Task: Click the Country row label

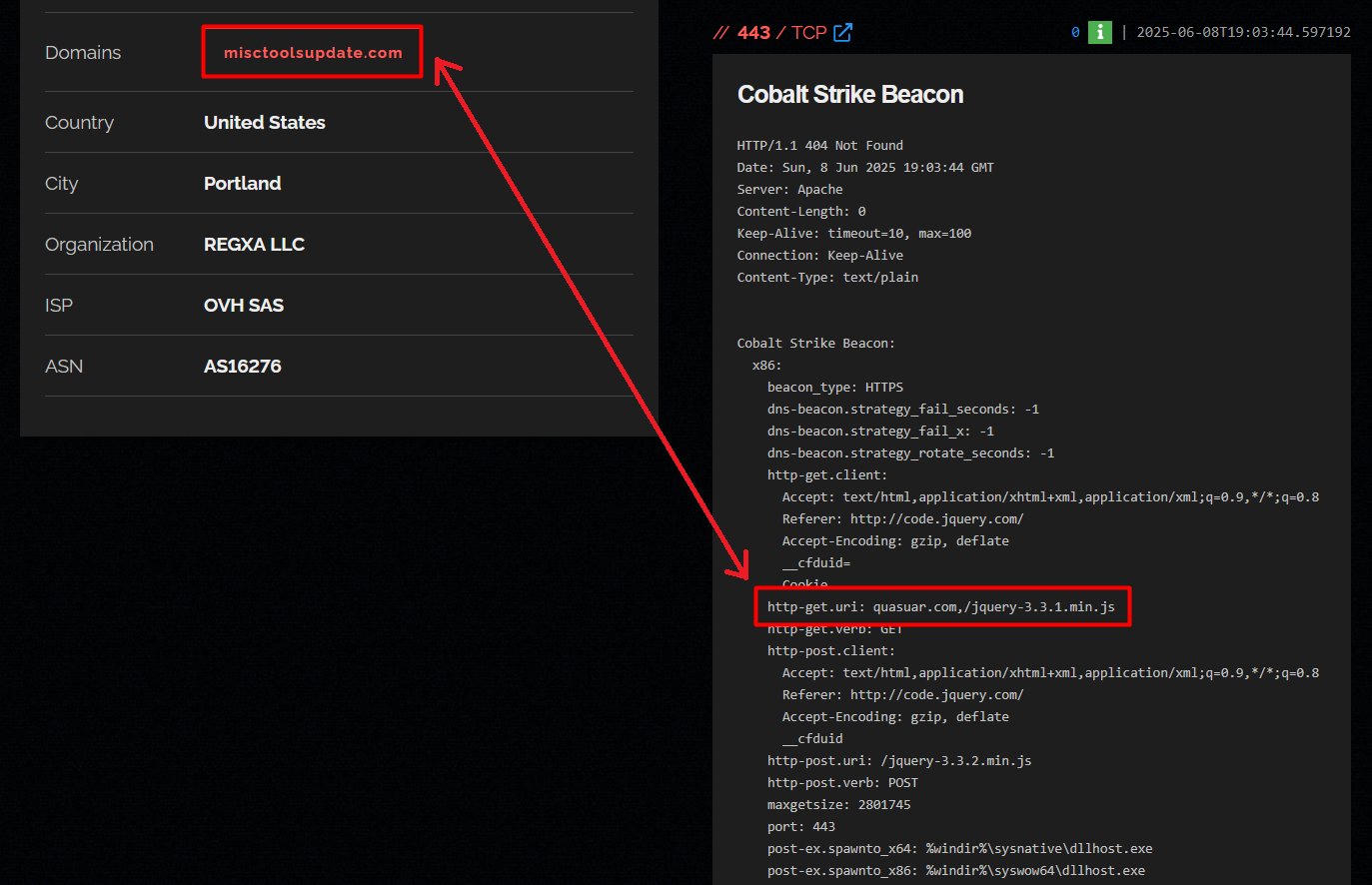Action: pyautogui.click(x=79, y=123)
